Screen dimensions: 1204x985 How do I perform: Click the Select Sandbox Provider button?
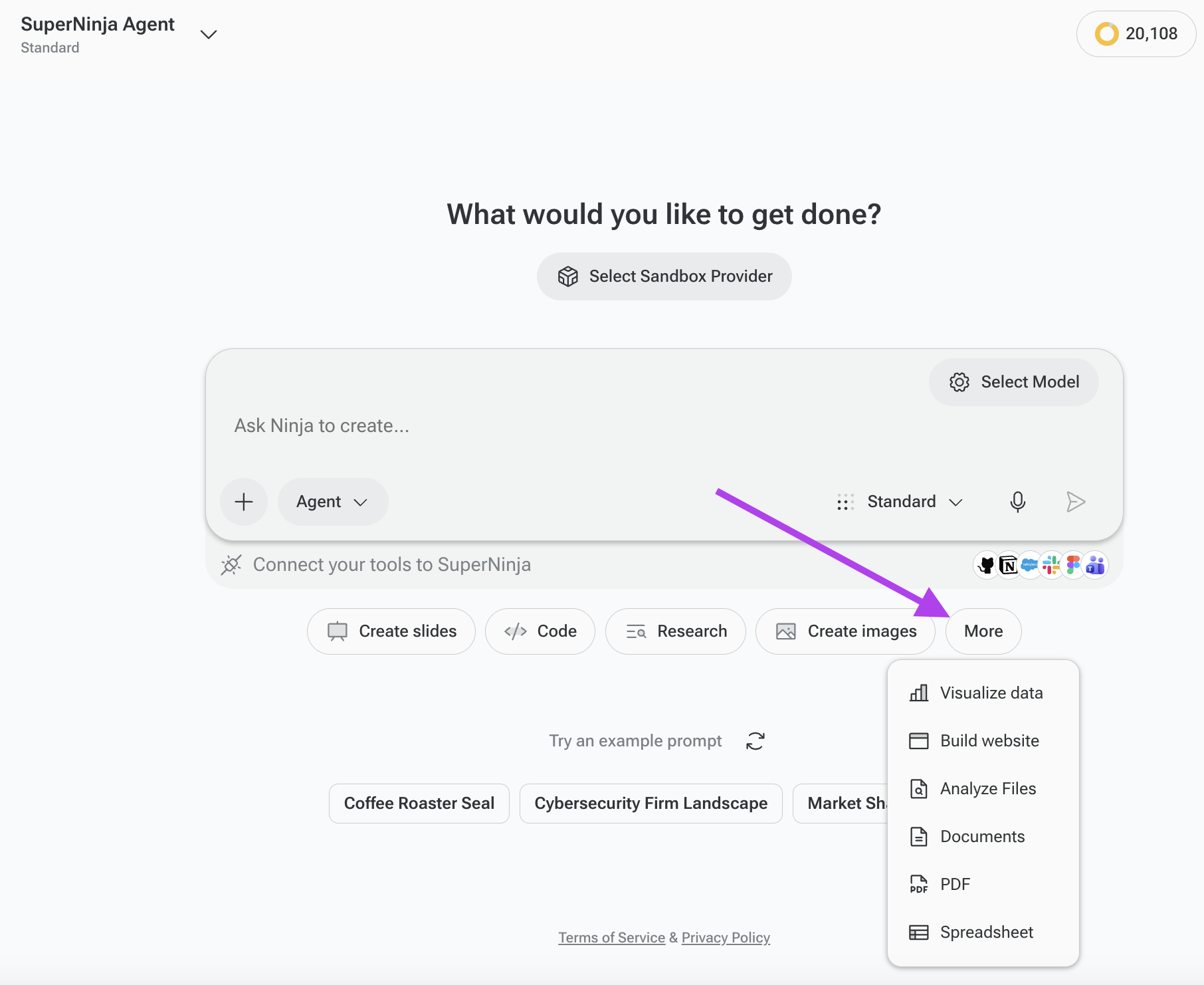tap(664, 276)
